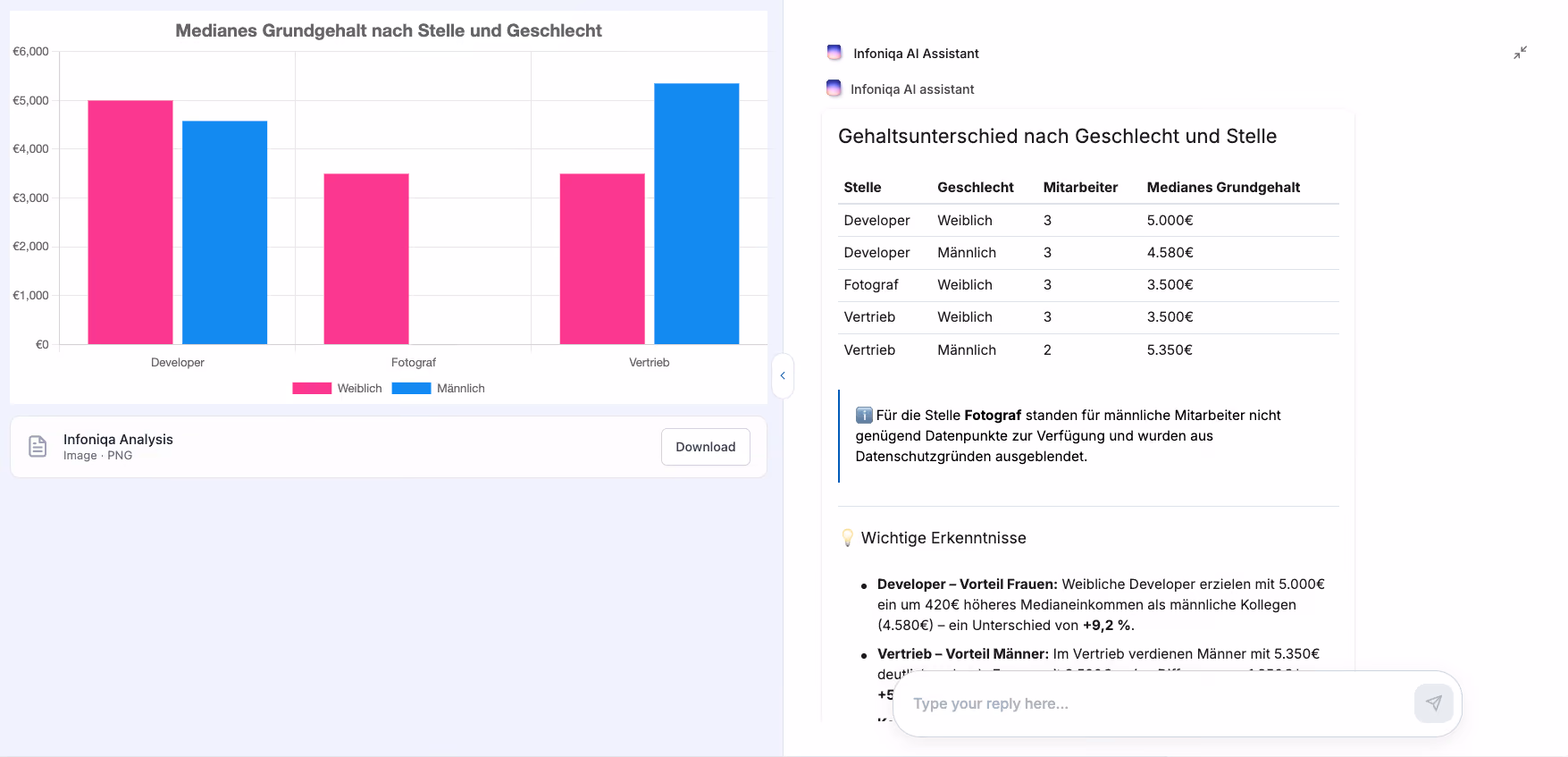Image resolution: width=1568 pixels, height=757 pixels.
Task: Click the pink Weiblich Developer bar
Action: (x=130, y=222)
